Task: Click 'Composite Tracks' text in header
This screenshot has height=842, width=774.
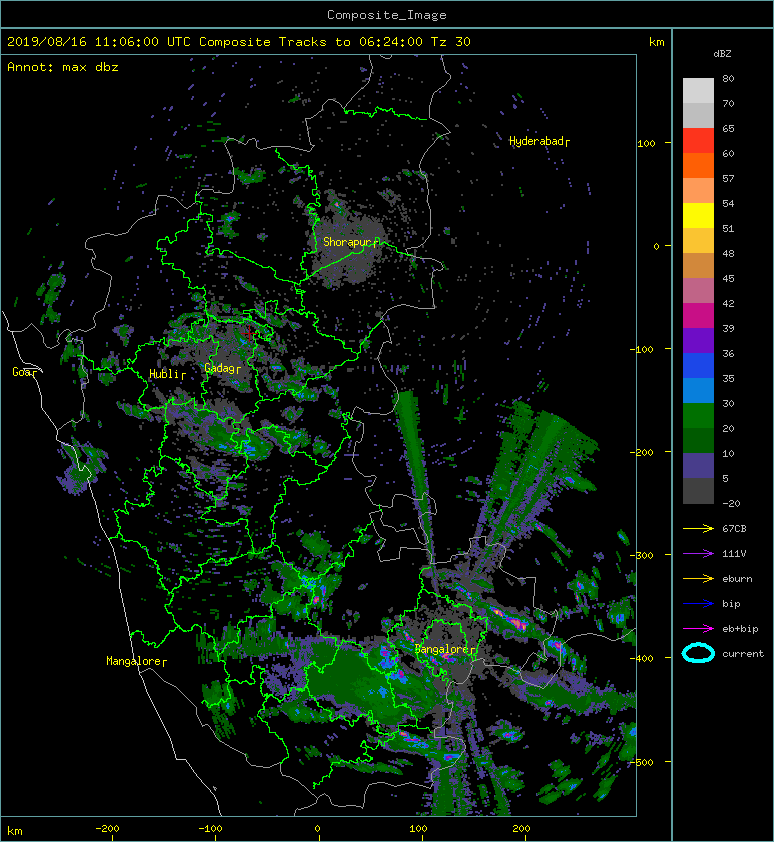Action: (263, 42)
